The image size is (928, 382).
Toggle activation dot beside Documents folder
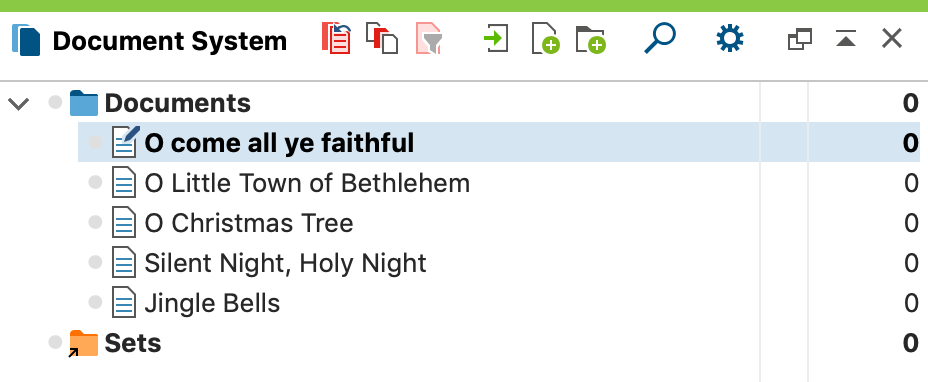[x=55, y=102]
